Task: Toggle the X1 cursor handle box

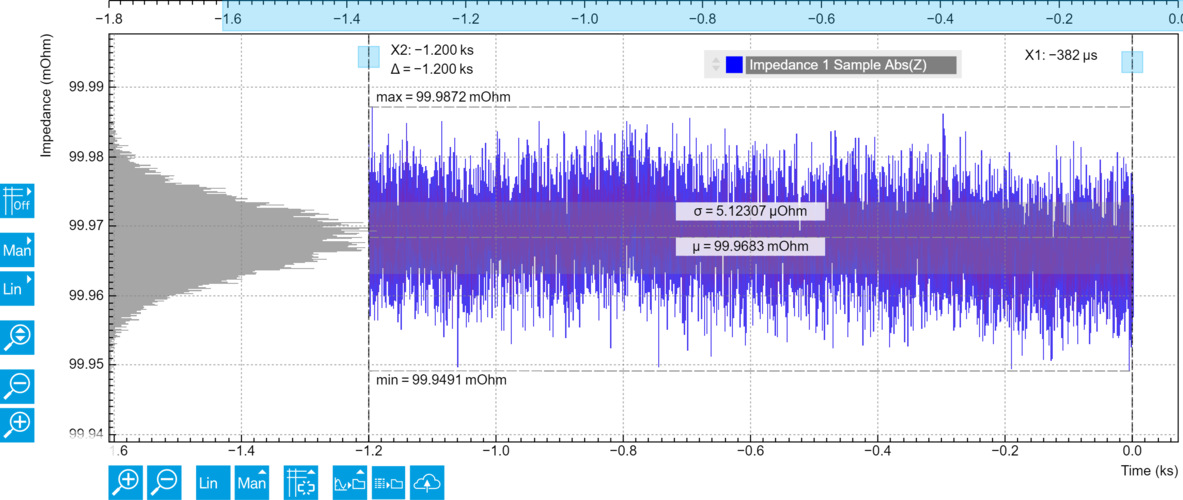Action: [x=1132, y=62]
